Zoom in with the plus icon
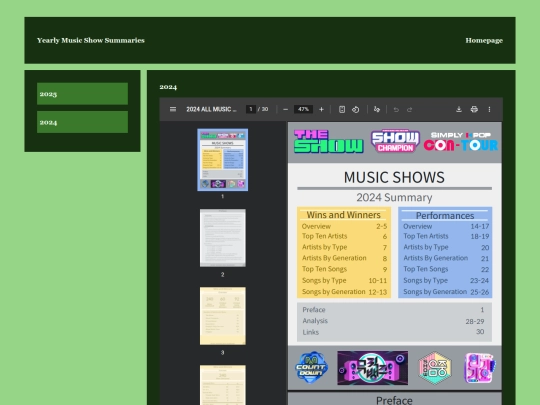Viewport: 540px width, 405px height. click(x=321, y=109)
